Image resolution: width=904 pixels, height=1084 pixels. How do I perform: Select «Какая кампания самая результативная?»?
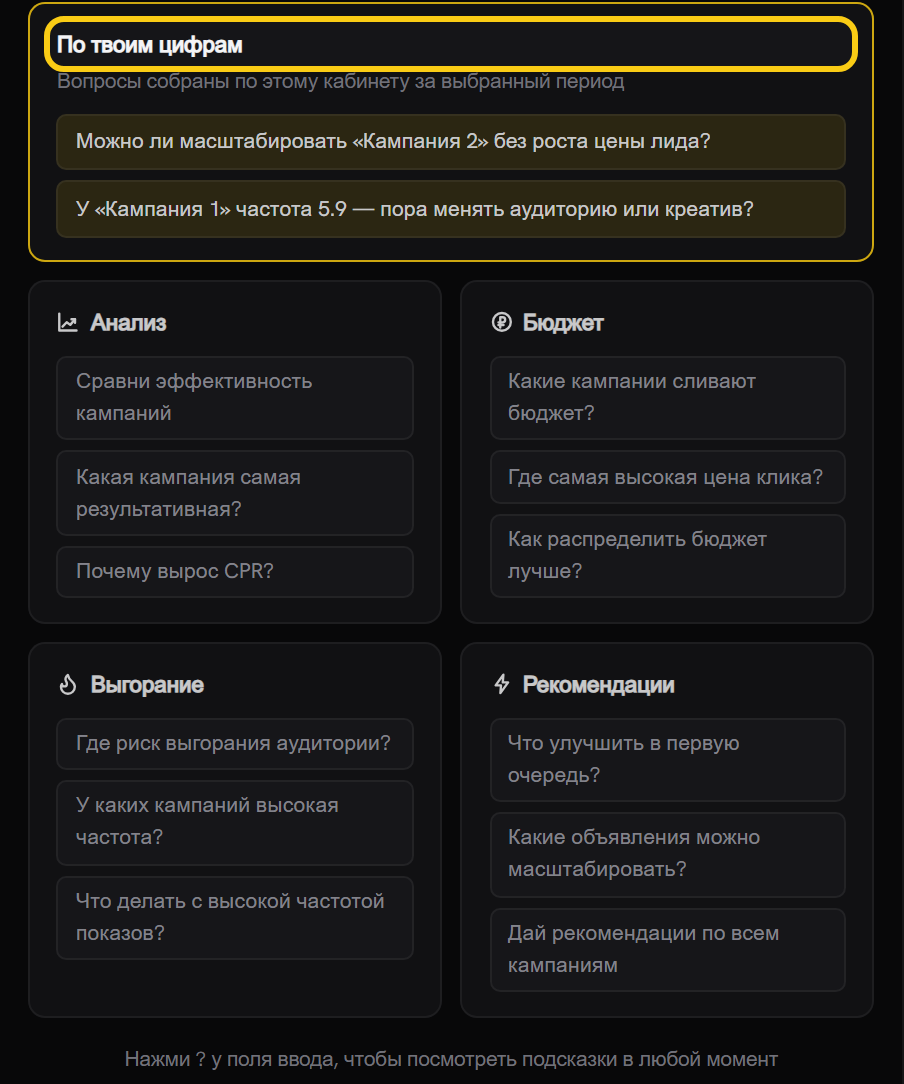[235, 493]
